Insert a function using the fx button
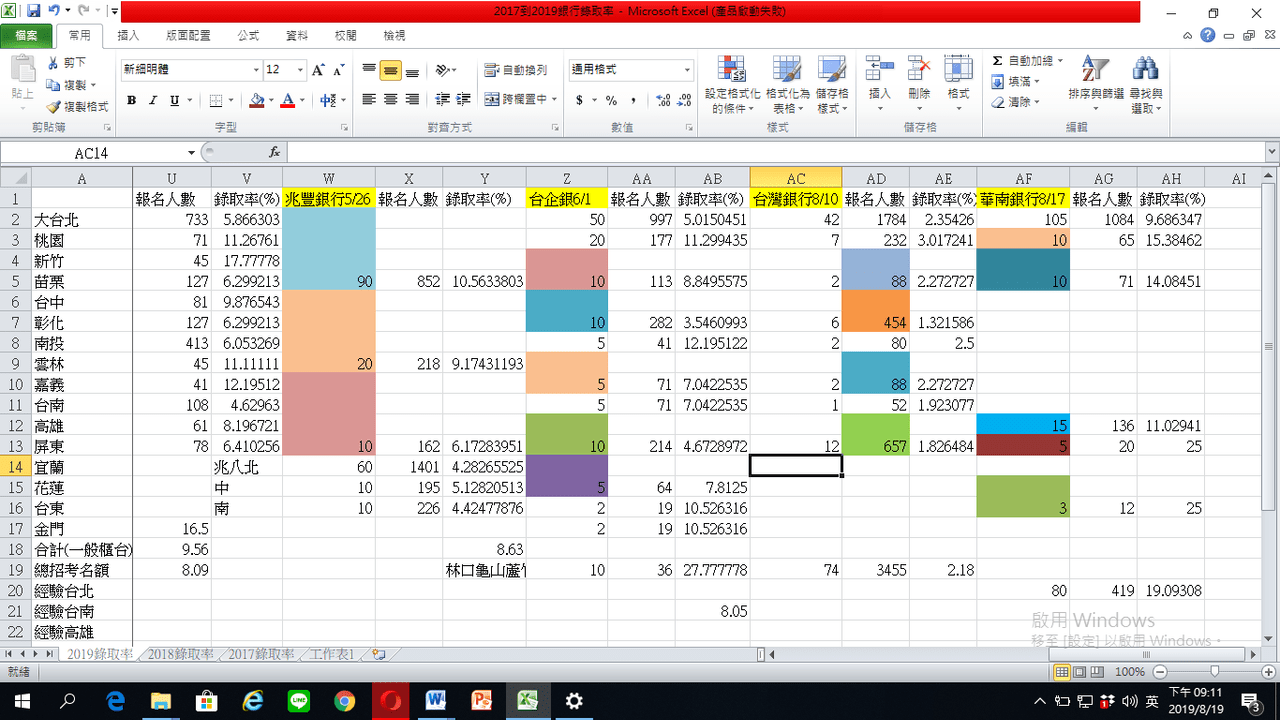Screen dimensions: 1280x720 pyautogui.click(x=275, y=153)
